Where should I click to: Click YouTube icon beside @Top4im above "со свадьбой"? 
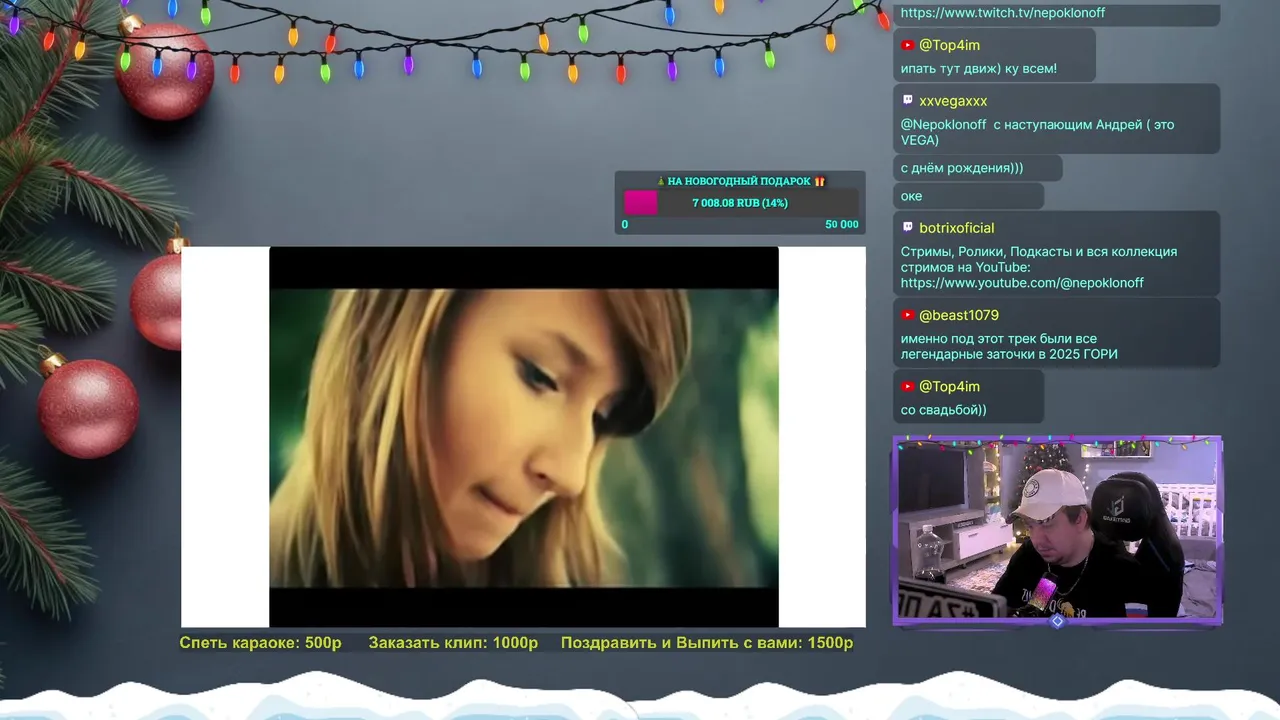click(907, 386)
